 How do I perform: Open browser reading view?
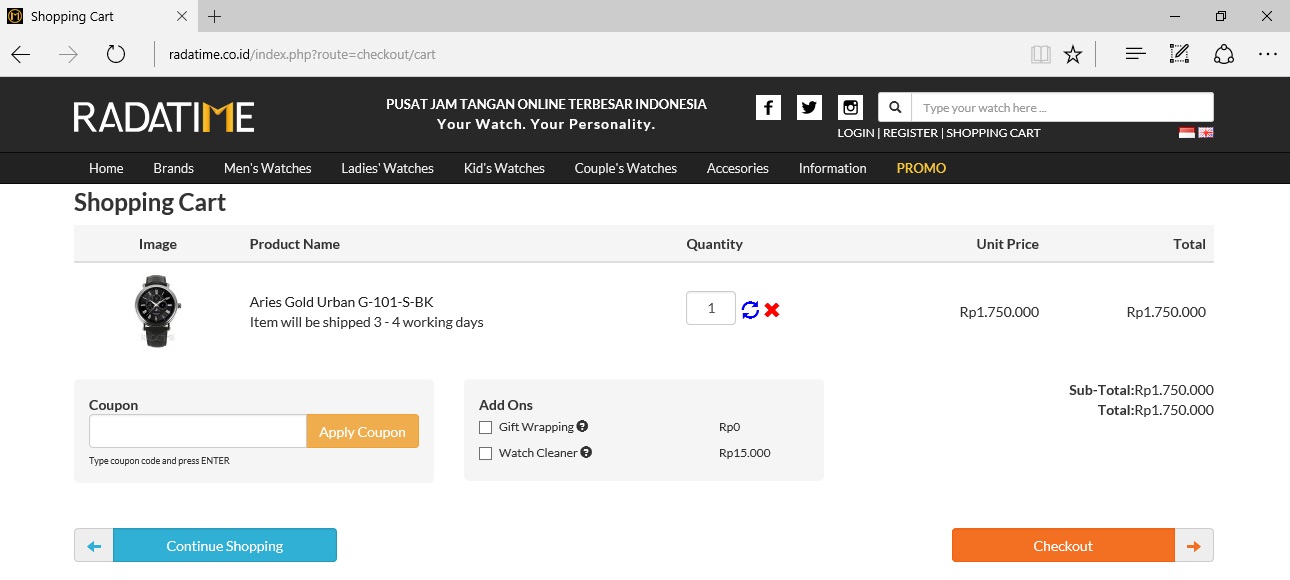[x=1041, y=54]
